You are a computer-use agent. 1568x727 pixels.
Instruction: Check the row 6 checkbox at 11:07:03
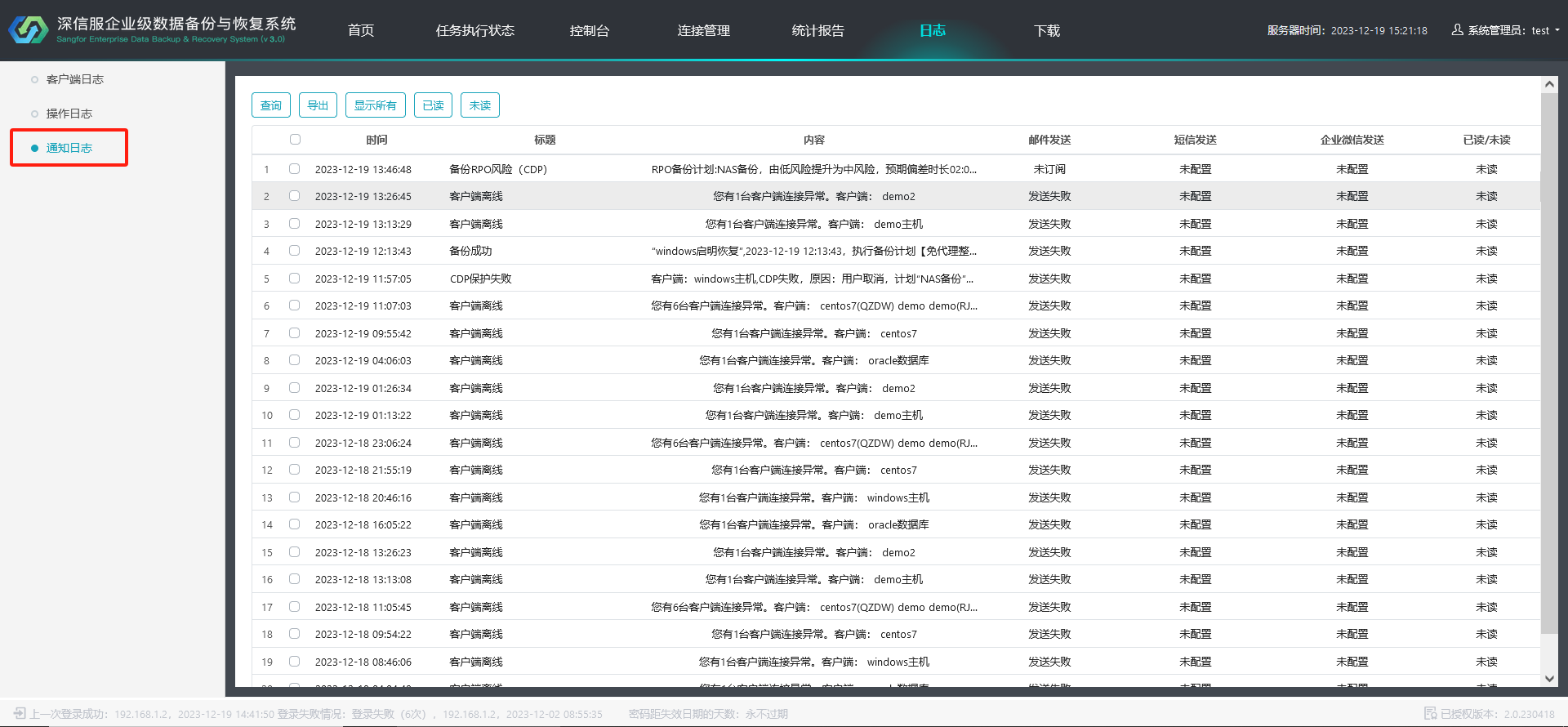tap(295, 306)
